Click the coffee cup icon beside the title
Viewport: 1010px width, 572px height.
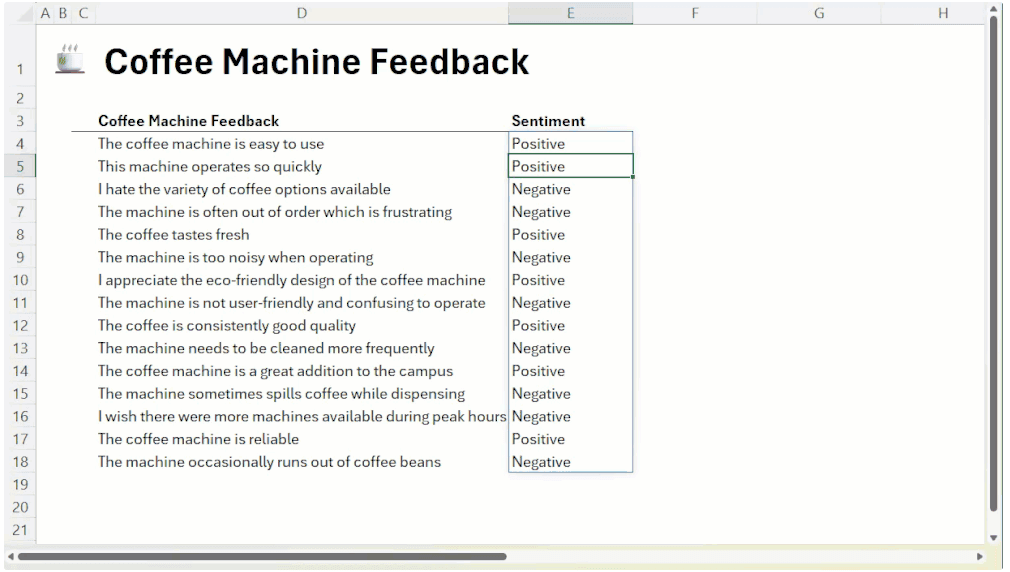[70, 59]
